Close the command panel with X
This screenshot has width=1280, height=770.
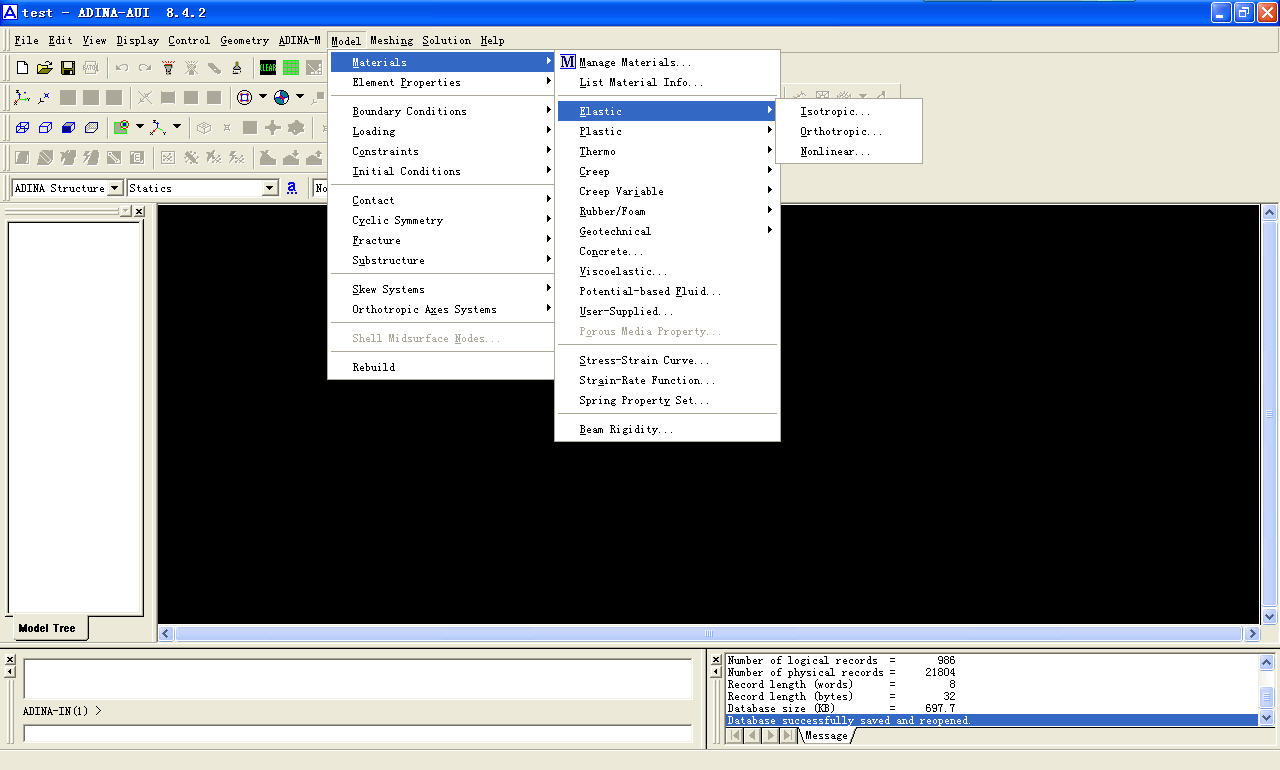[10, 660]
